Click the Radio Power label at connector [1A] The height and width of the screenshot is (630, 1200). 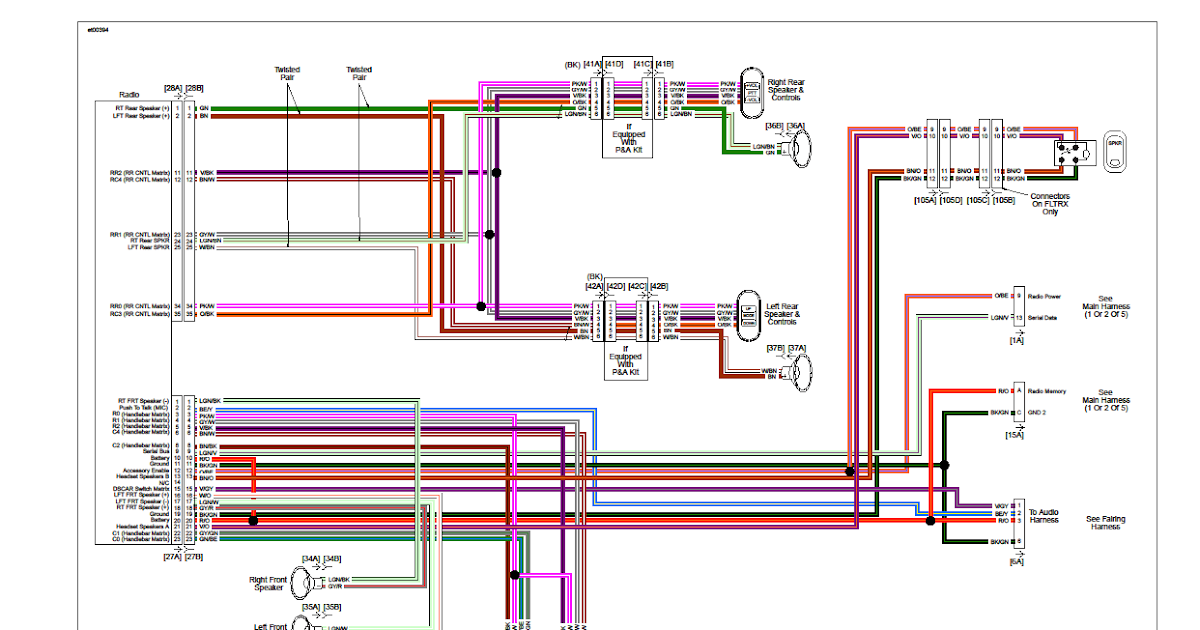pyautogui.click(x=1045, y=297)
